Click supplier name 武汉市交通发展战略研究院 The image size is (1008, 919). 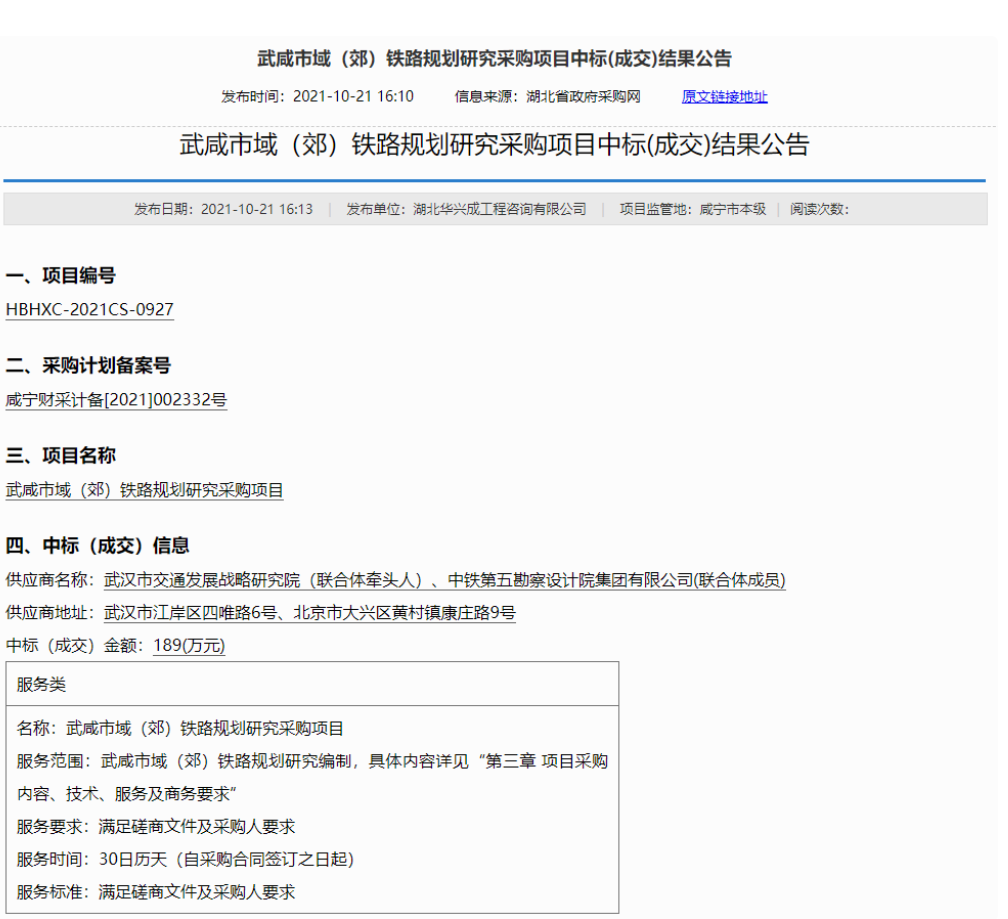point(202,580)
